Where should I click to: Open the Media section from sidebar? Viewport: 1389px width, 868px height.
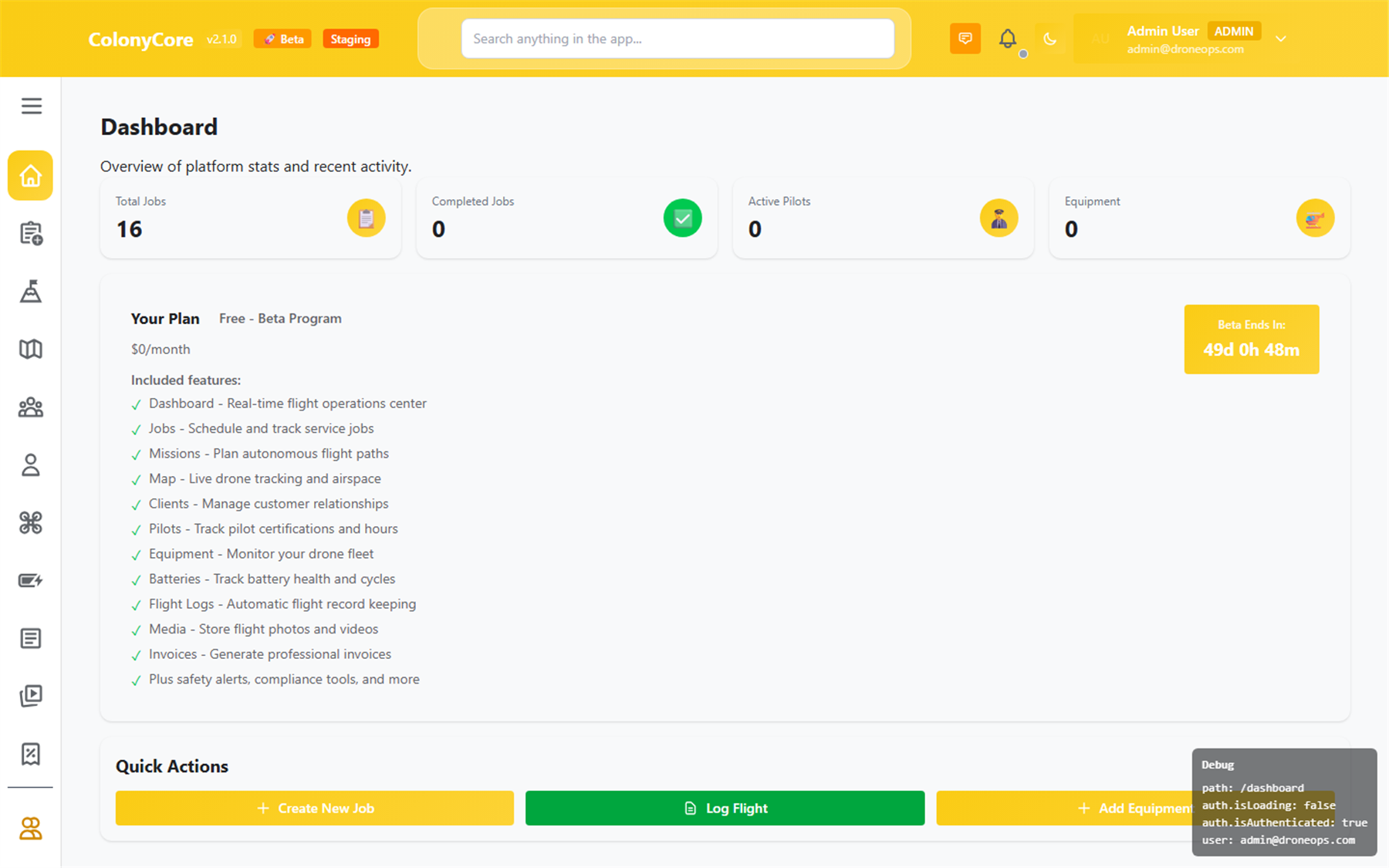coord(30,695)
